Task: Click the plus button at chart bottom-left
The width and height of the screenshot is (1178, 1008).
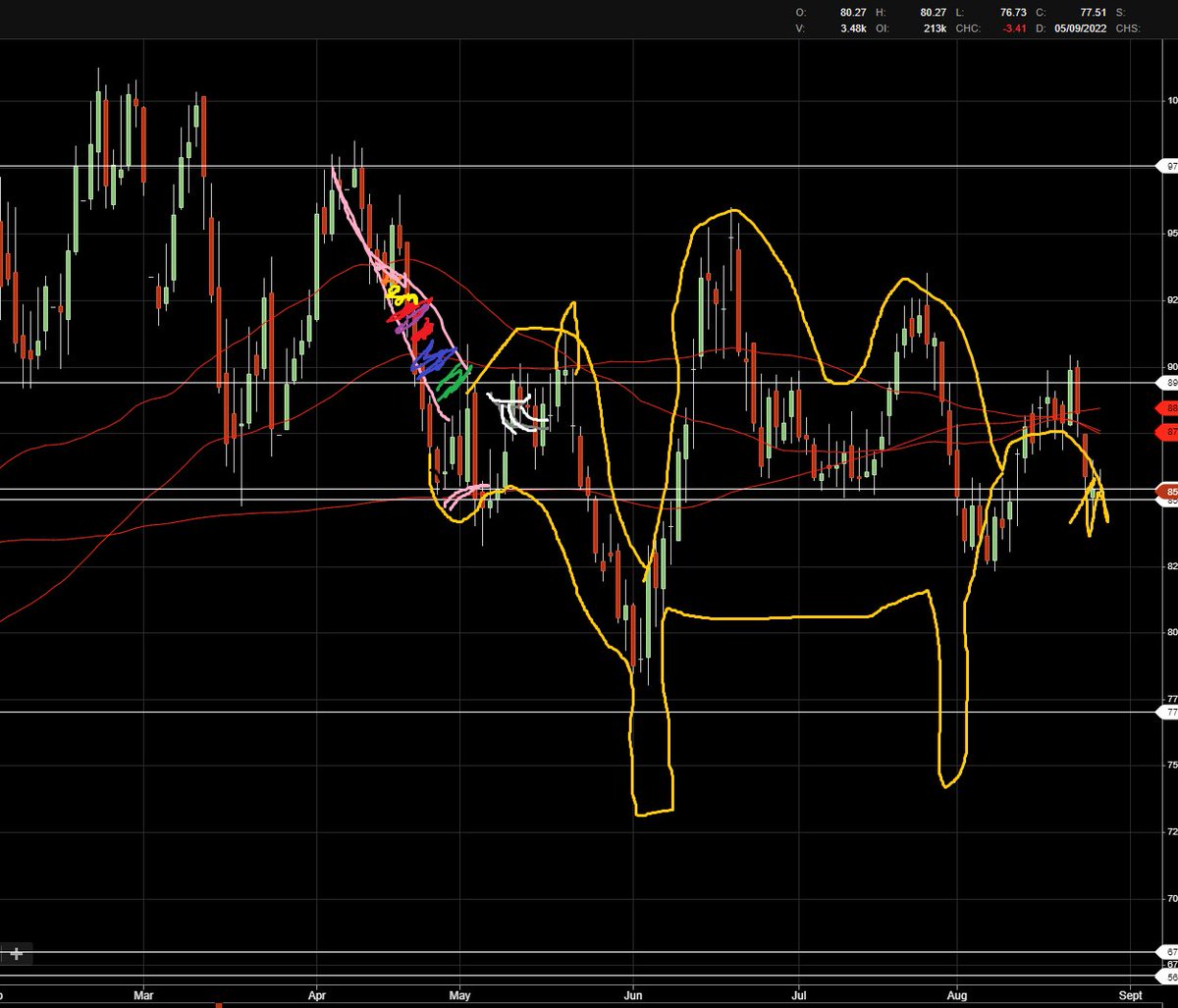Action: 17,953
